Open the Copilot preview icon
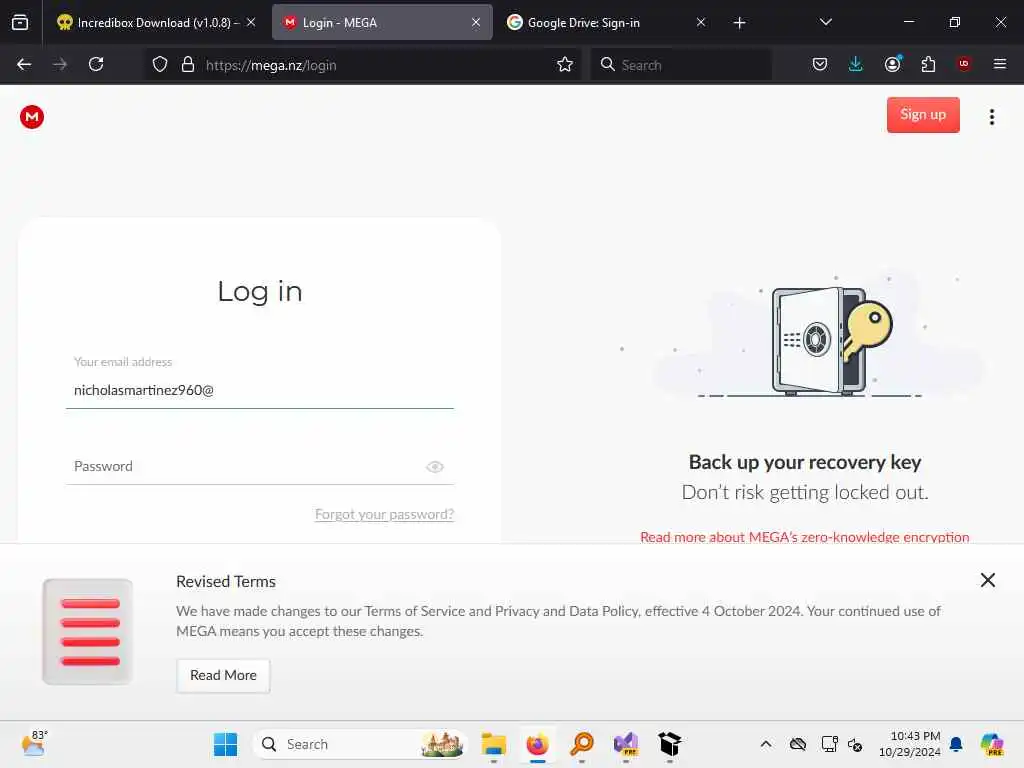Viewport: 1024px width, 768px height. point(991,744)
